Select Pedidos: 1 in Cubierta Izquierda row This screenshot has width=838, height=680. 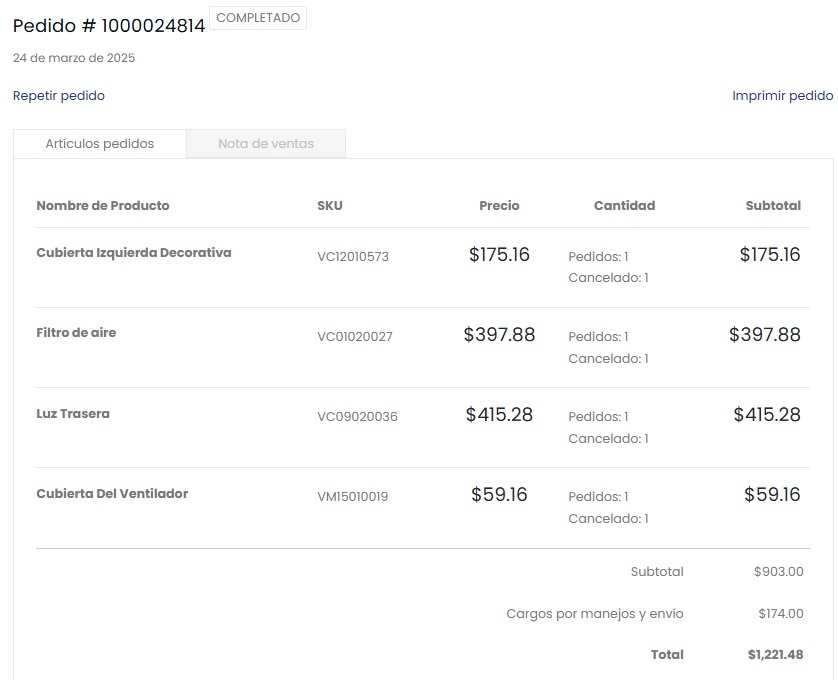[598, 257]
